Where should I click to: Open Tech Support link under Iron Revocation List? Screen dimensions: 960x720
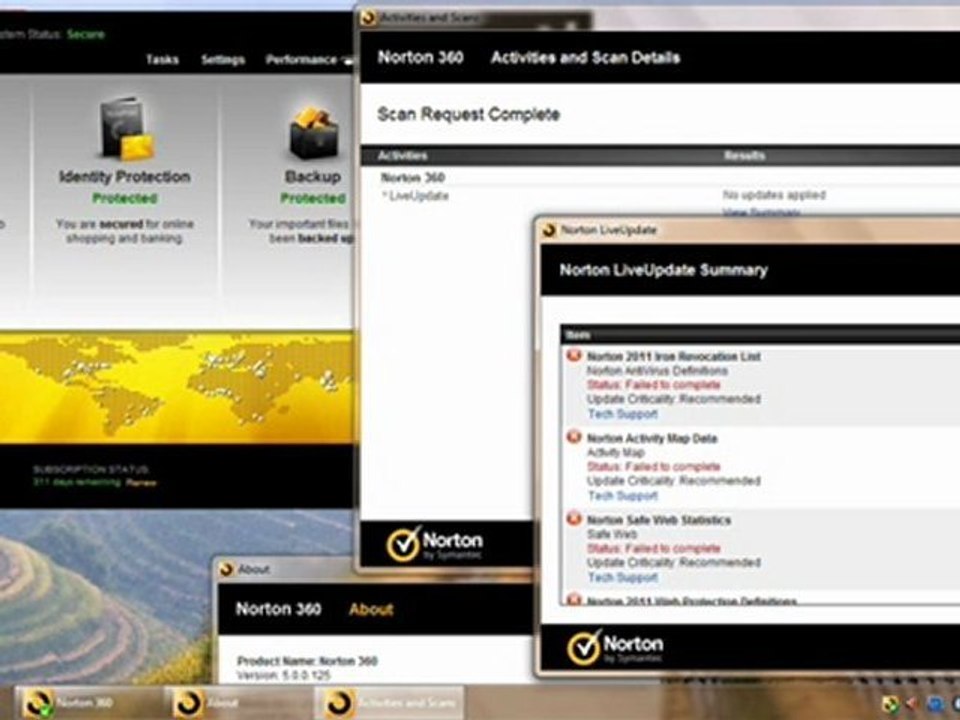point(623,414)
